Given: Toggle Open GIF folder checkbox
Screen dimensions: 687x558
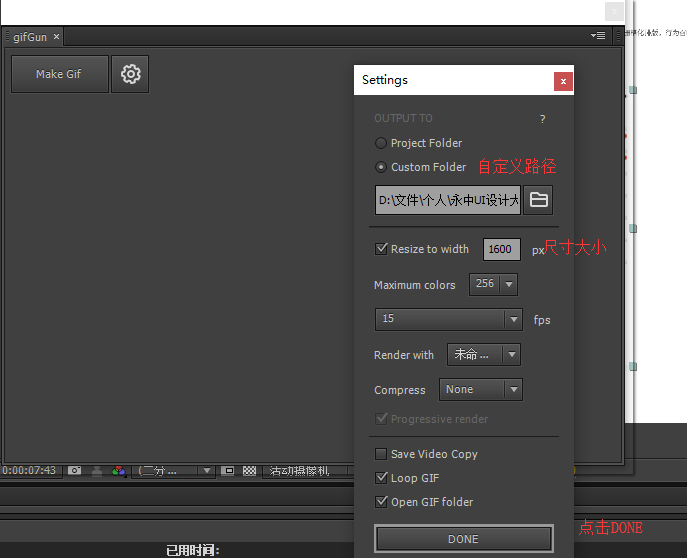Looking at the screenshot, I should pos(381,502).
